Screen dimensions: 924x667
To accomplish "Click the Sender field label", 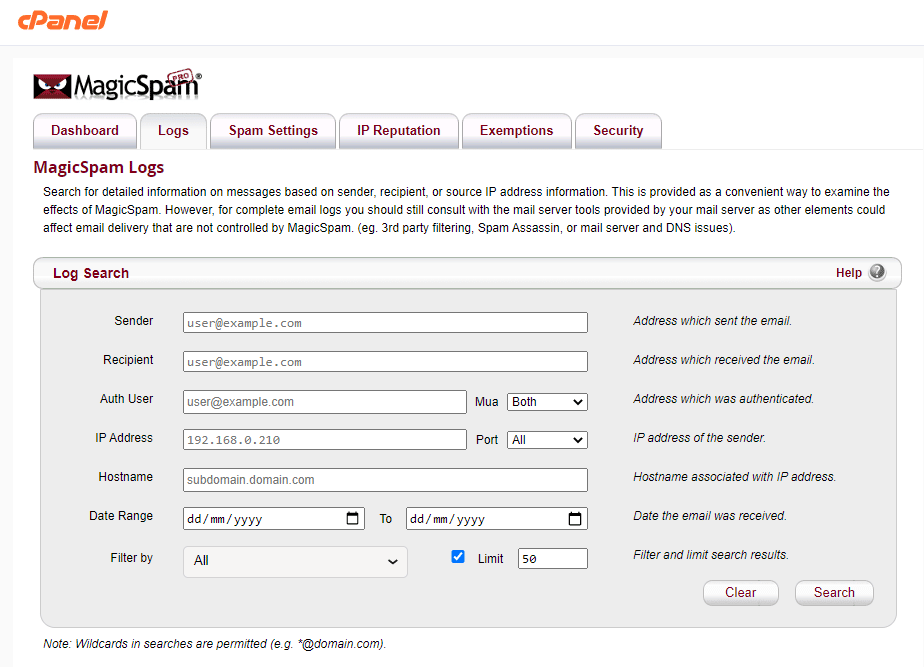I will tap(134, 321).
